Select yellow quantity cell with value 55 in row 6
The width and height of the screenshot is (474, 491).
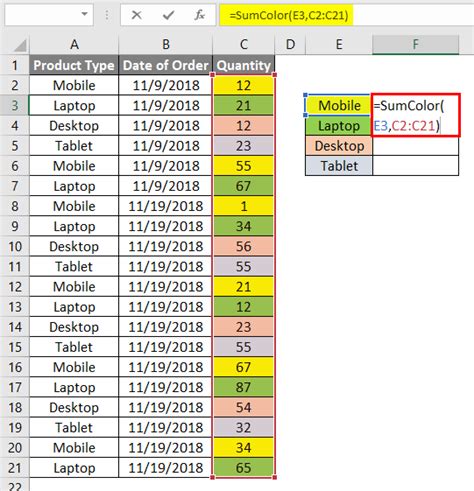pos(244,166)
